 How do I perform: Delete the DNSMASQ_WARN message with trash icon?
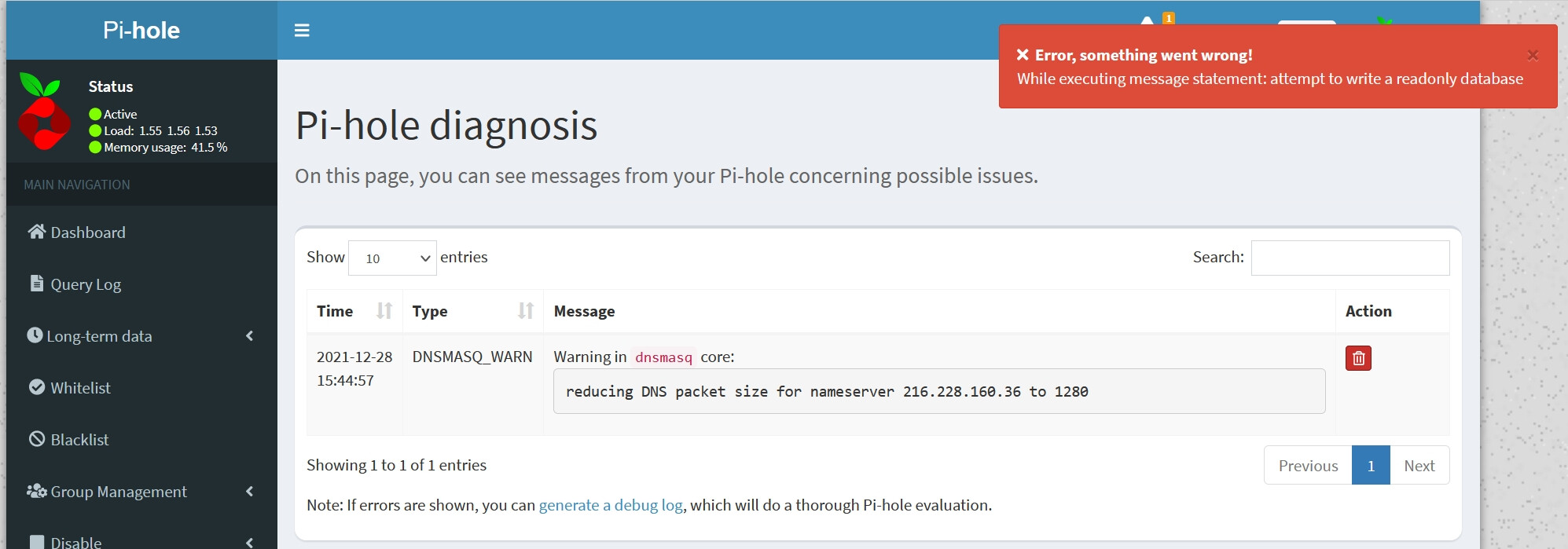tap(1358, 358)
